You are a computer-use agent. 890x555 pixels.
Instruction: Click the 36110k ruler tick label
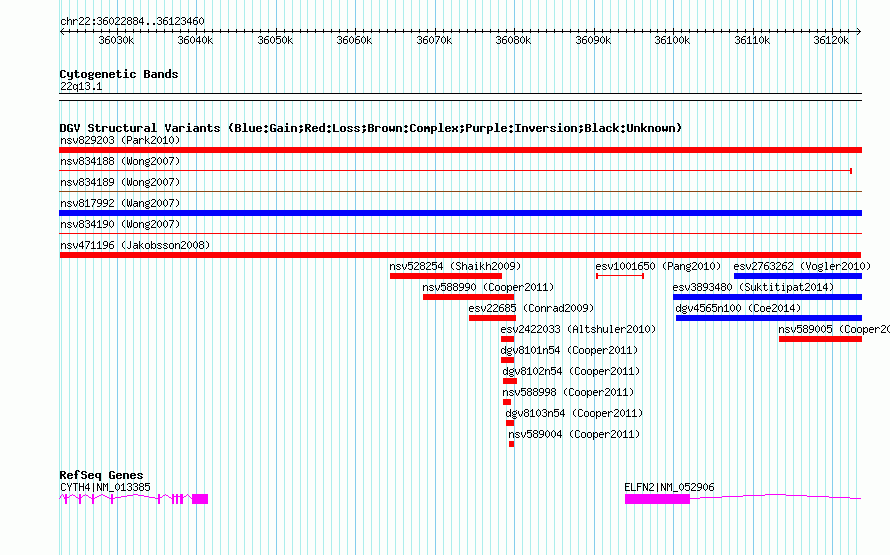(x=752, y=40)
